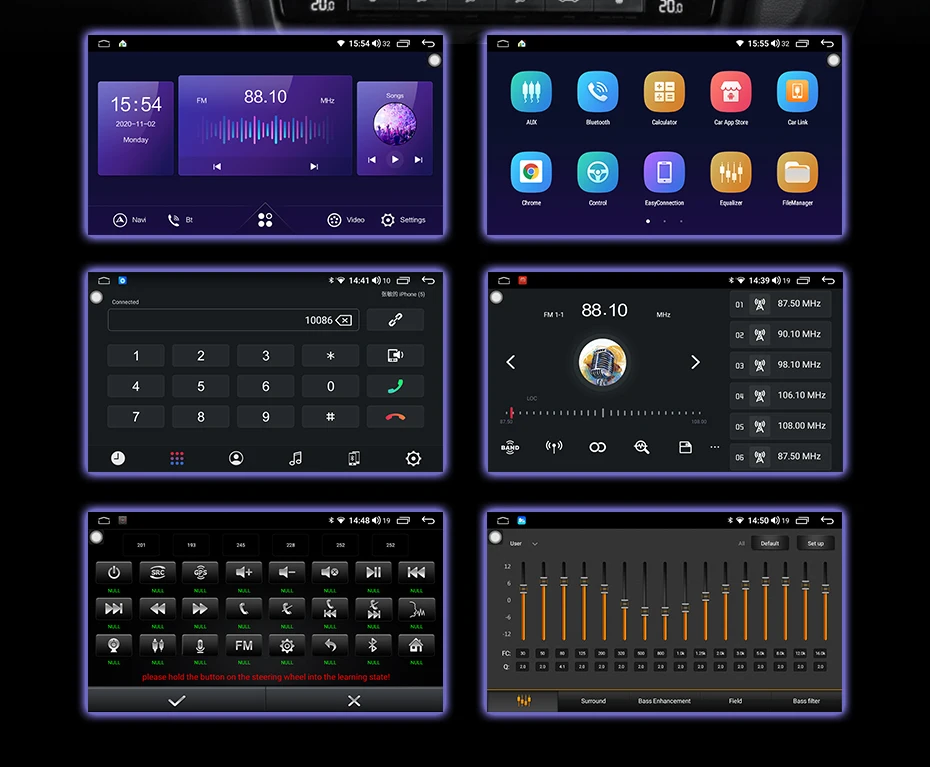
Task: Tap the star key on dialer
Action: (330, 355)
